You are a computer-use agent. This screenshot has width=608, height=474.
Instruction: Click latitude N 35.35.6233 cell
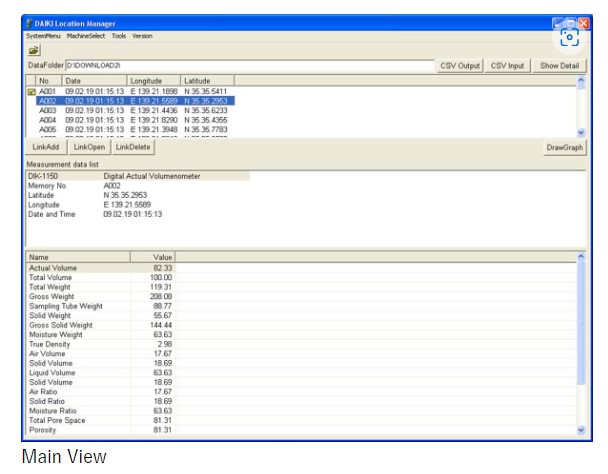[206, 111]
